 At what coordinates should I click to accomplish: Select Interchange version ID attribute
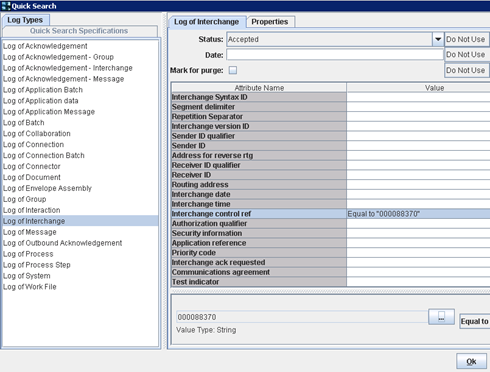[x=259, y=126]
